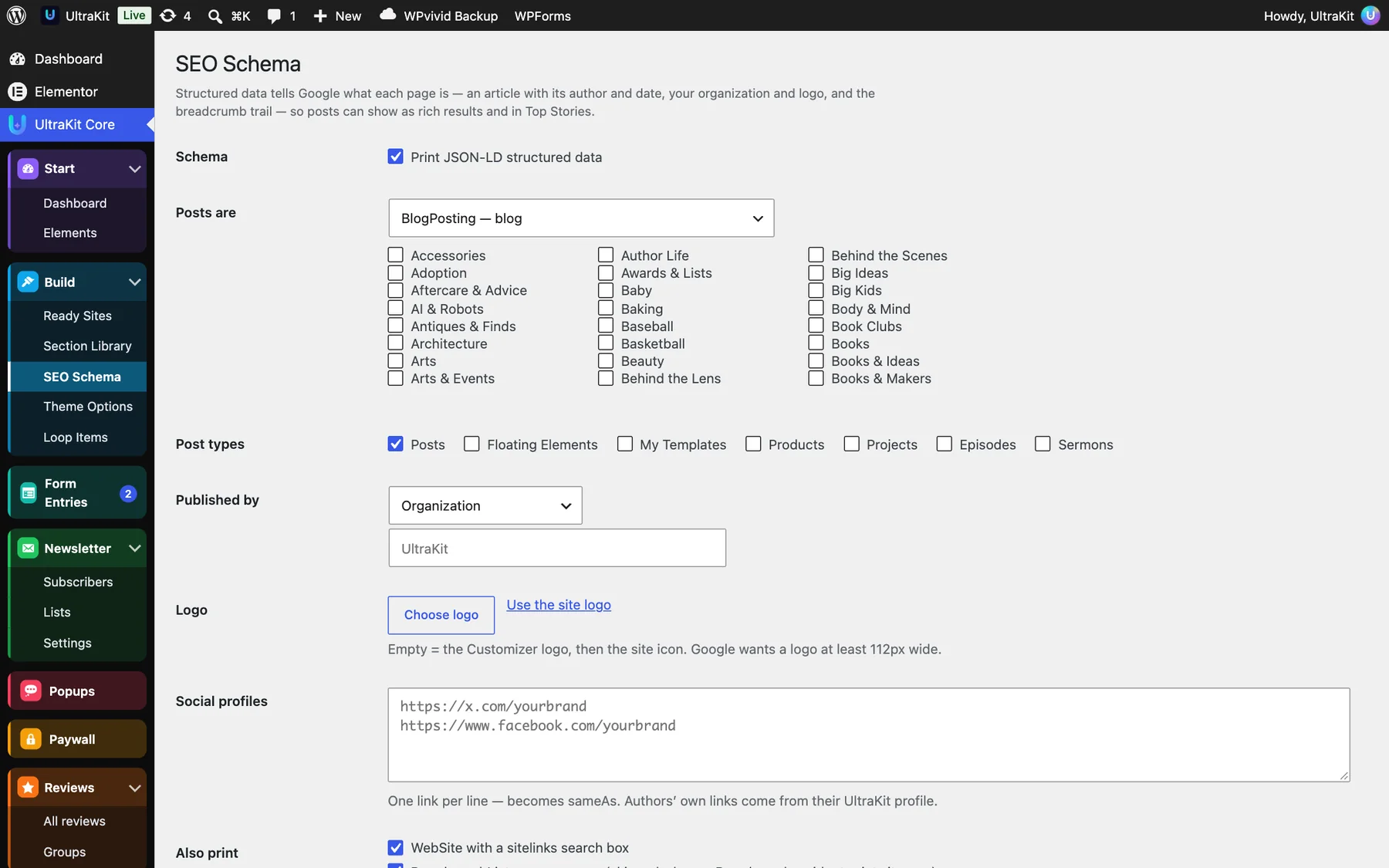The height and width of the screenshot is (868, 1389).
Task: Click the UltraKit publisher name field
Action: click(x=557, y=549)
